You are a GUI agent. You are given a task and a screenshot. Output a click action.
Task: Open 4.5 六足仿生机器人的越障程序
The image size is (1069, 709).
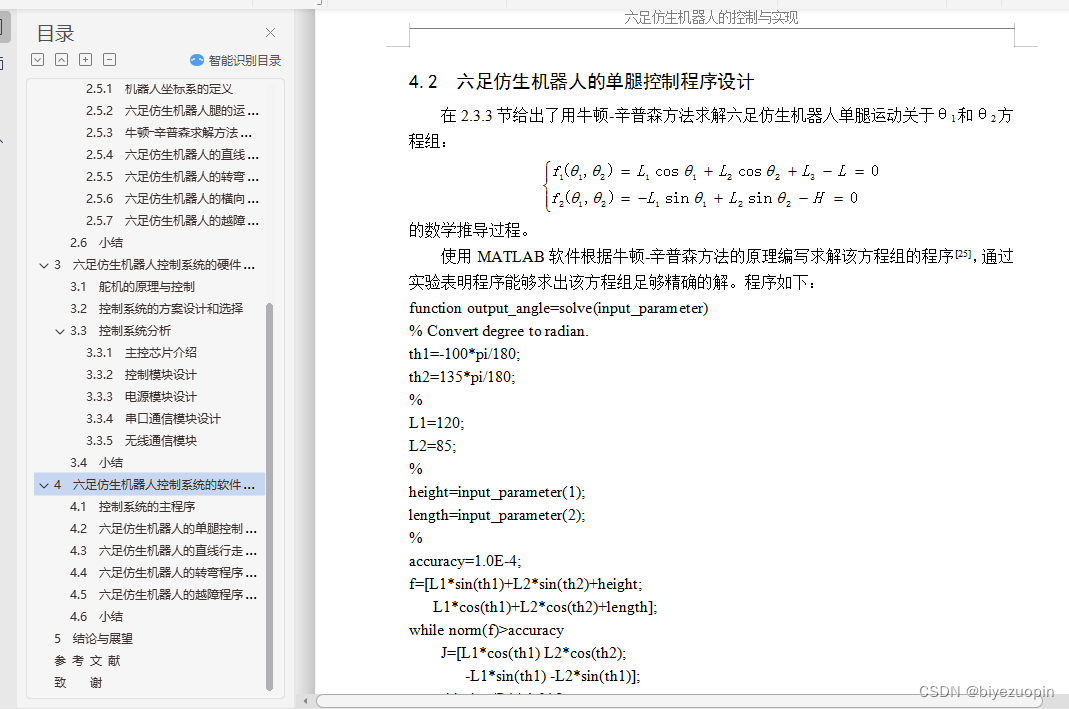163,594
